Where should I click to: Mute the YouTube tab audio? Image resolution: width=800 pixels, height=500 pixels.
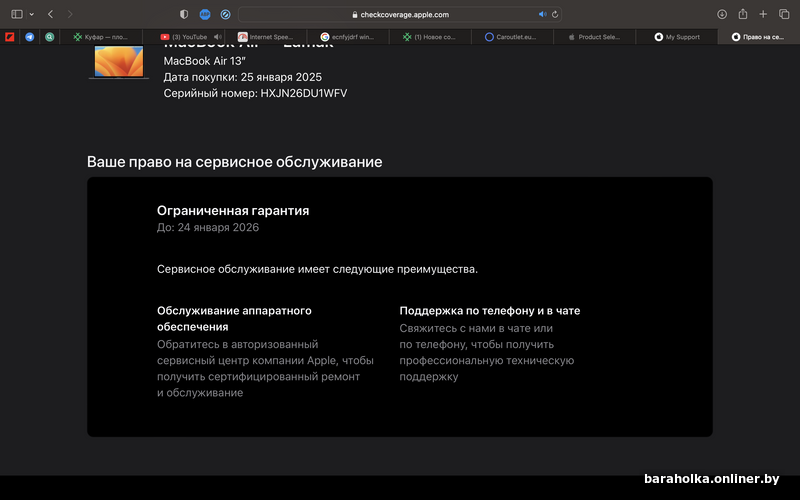[x=218, y=37]
